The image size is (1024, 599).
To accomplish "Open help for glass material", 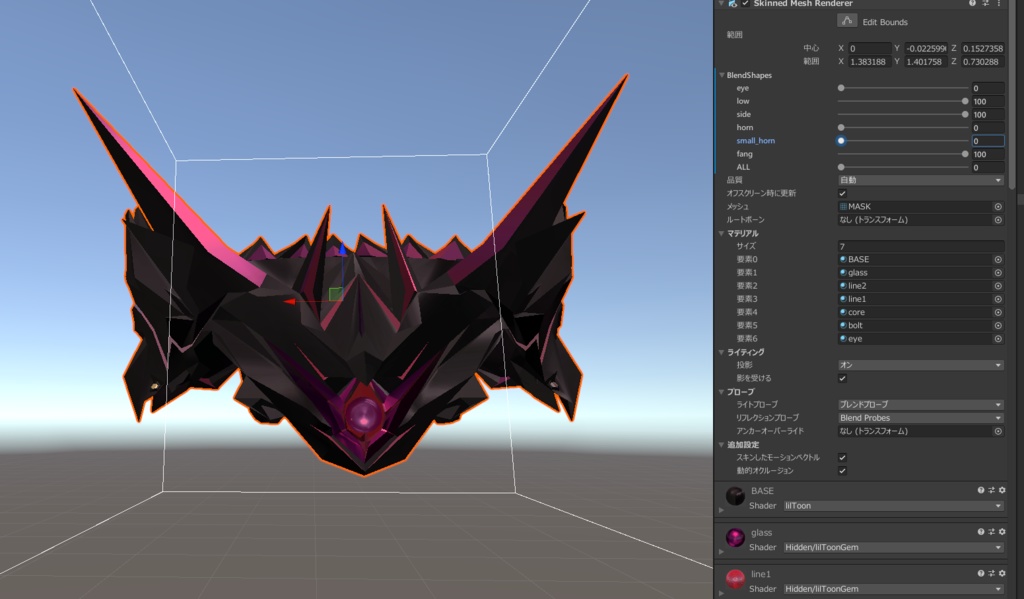I will point(981,532).
